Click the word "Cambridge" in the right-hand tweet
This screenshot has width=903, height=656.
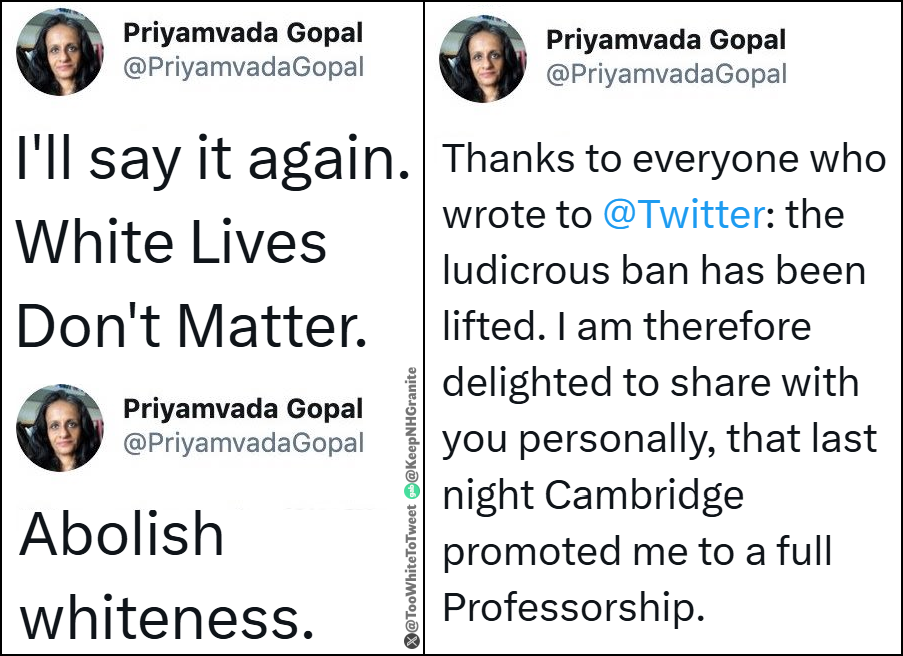tap(644, 495)
